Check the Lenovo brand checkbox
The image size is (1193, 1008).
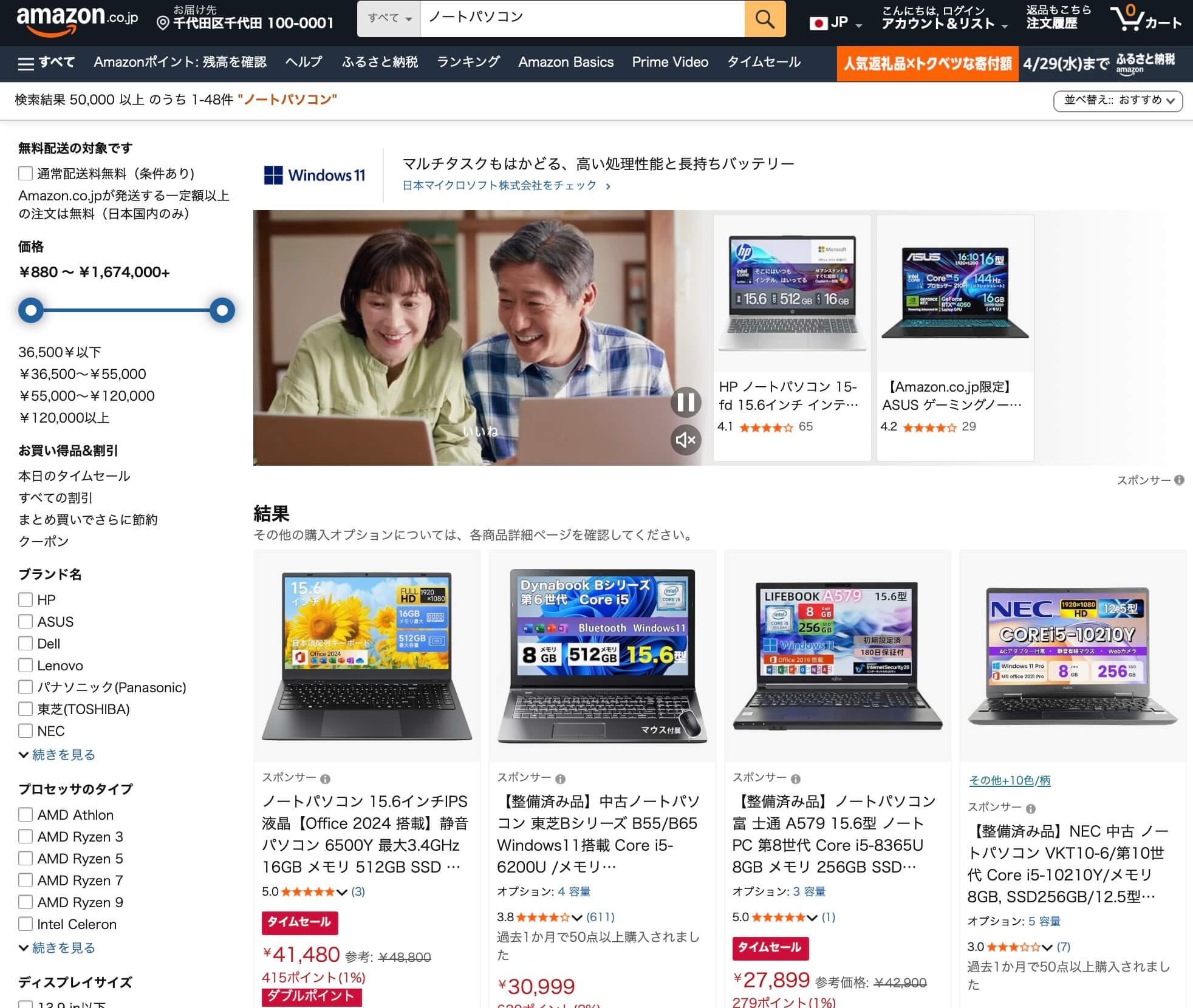pyautogui.click(x=26, y=666)
